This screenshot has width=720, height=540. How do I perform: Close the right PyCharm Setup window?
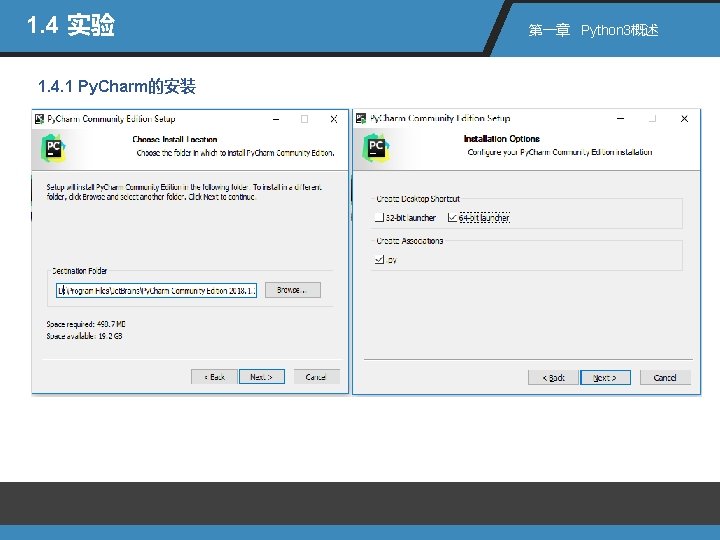(684, 118)
